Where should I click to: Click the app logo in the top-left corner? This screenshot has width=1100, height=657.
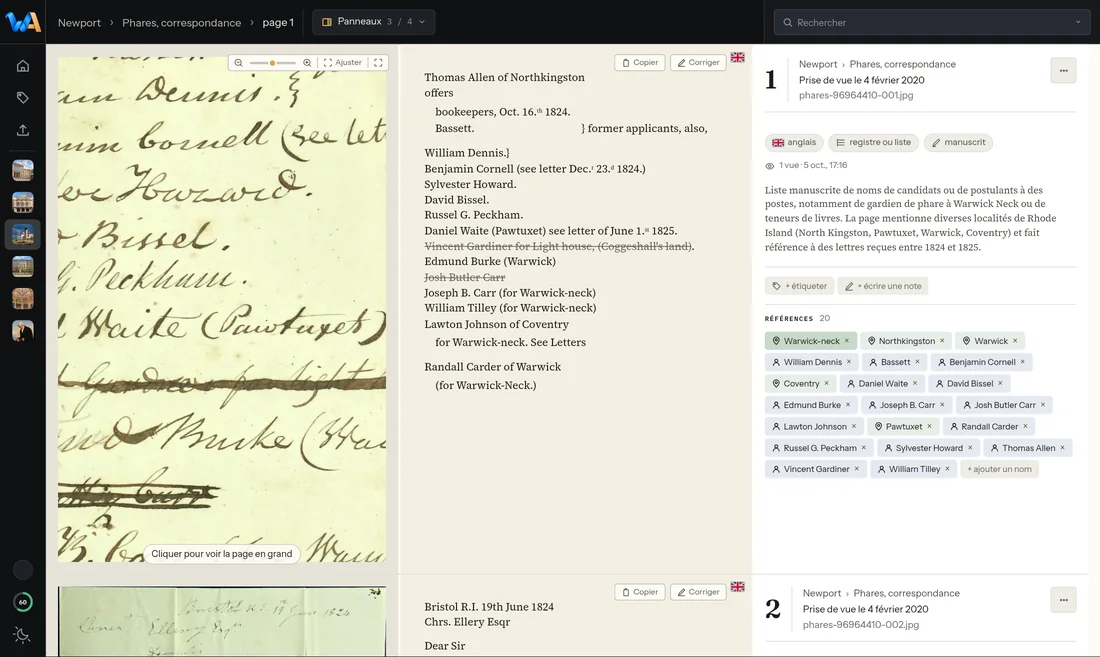click(x=22, y=22)
